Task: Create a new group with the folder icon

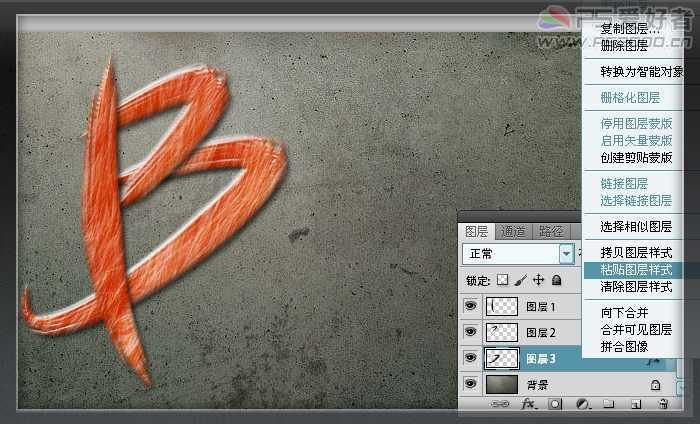Action: 608,404
